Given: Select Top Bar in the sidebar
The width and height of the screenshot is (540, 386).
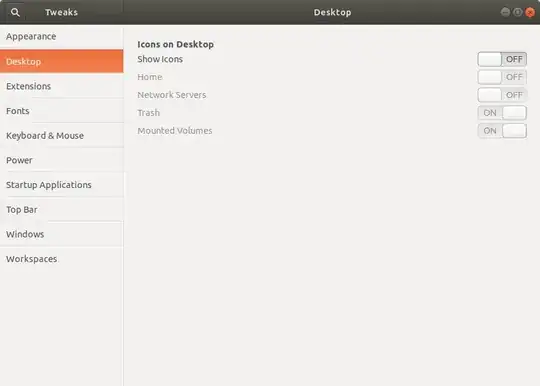Looking at the screenshot, I should click(62, 210).
